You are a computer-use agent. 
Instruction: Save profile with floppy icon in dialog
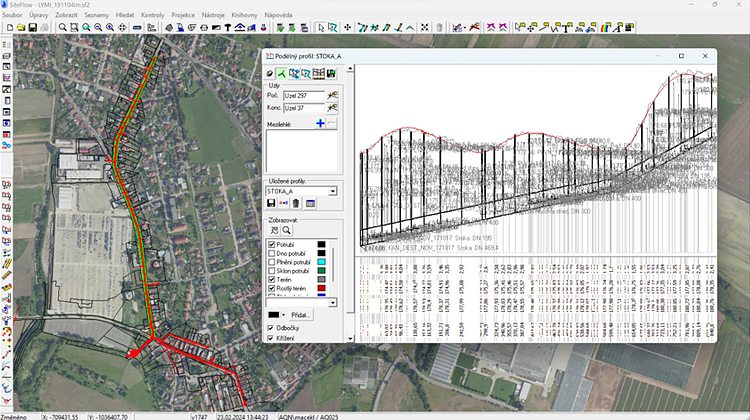(271, 203)
